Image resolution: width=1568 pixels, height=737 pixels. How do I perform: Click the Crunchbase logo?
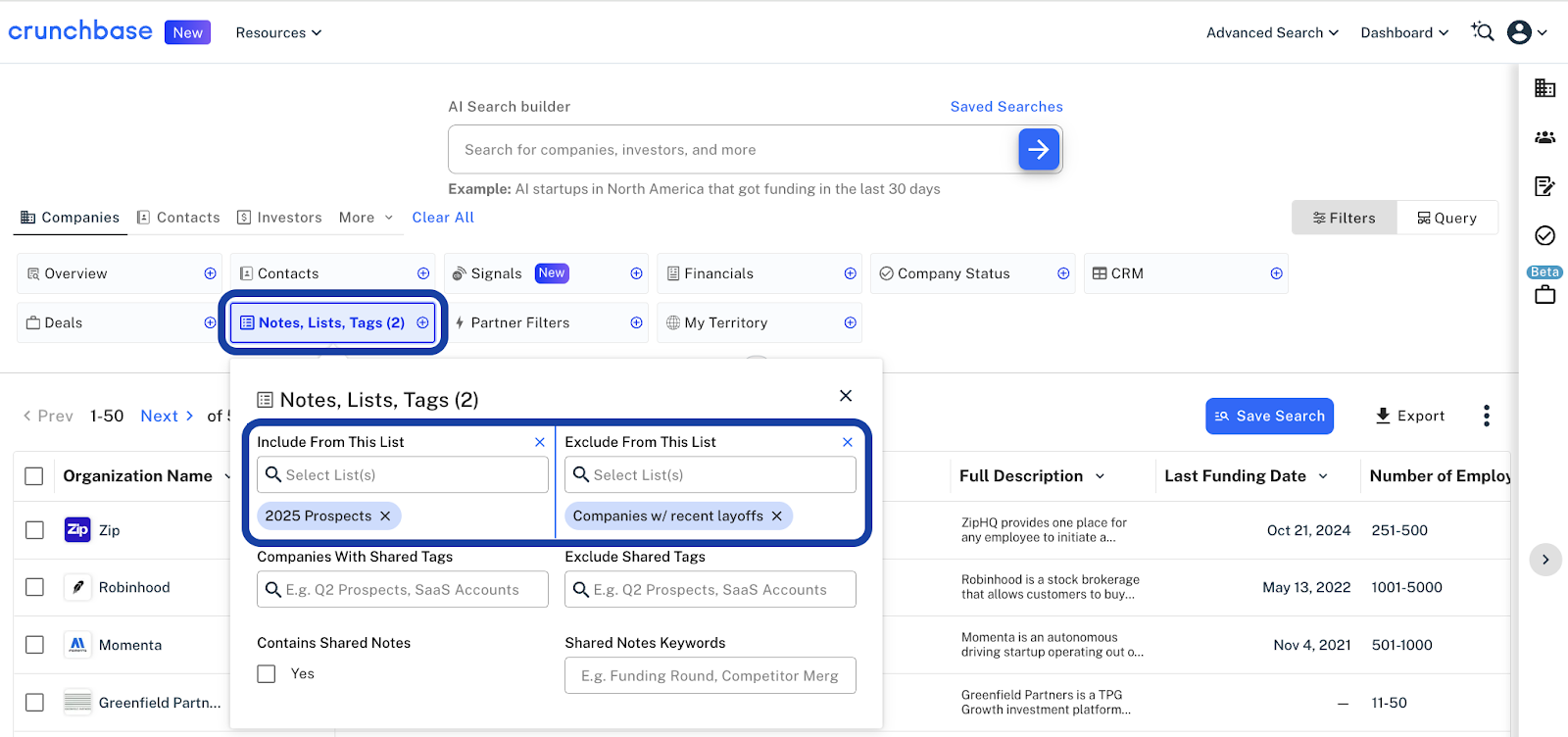(80, 31)
